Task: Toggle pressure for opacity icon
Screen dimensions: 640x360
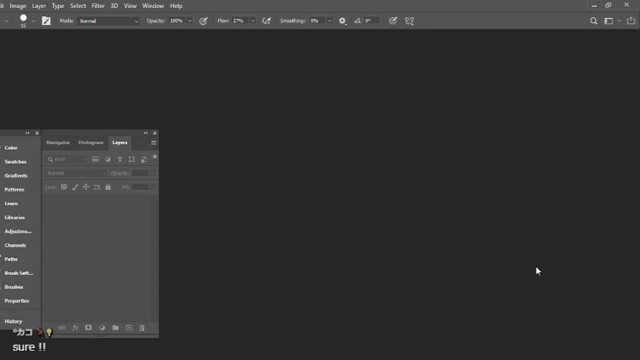Action: click(x=203, y=21)
